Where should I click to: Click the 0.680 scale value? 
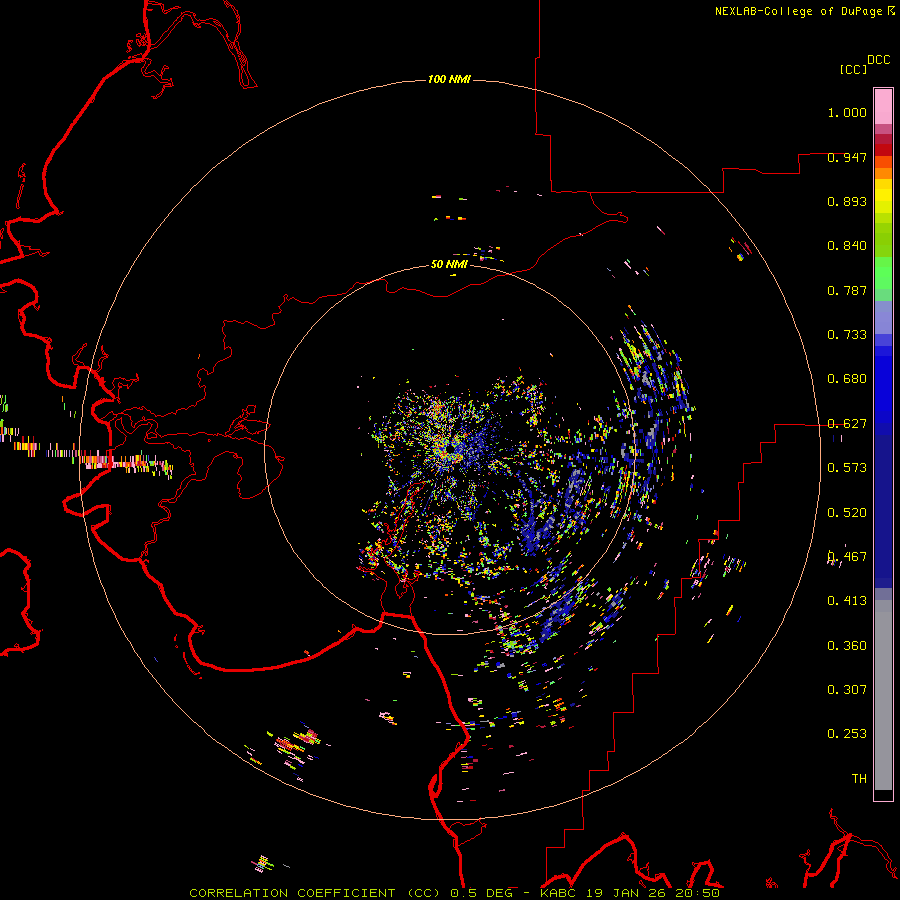point(847,379)
